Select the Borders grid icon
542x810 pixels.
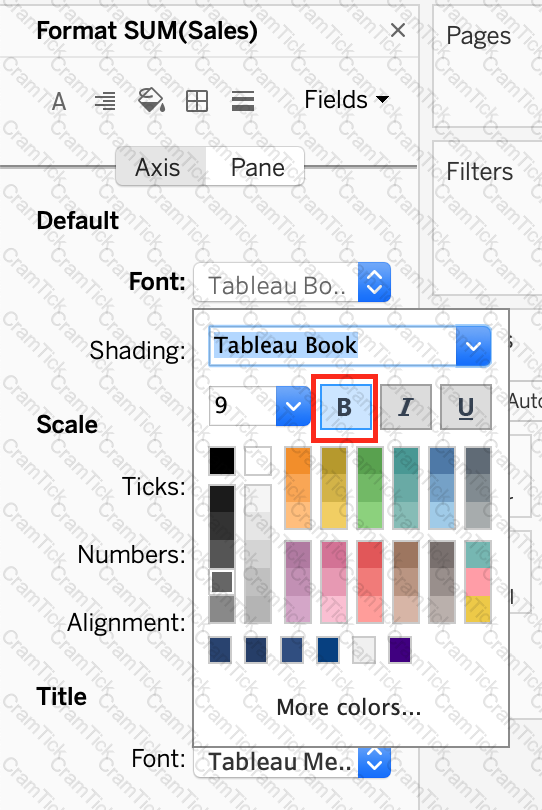pos(197,101)
